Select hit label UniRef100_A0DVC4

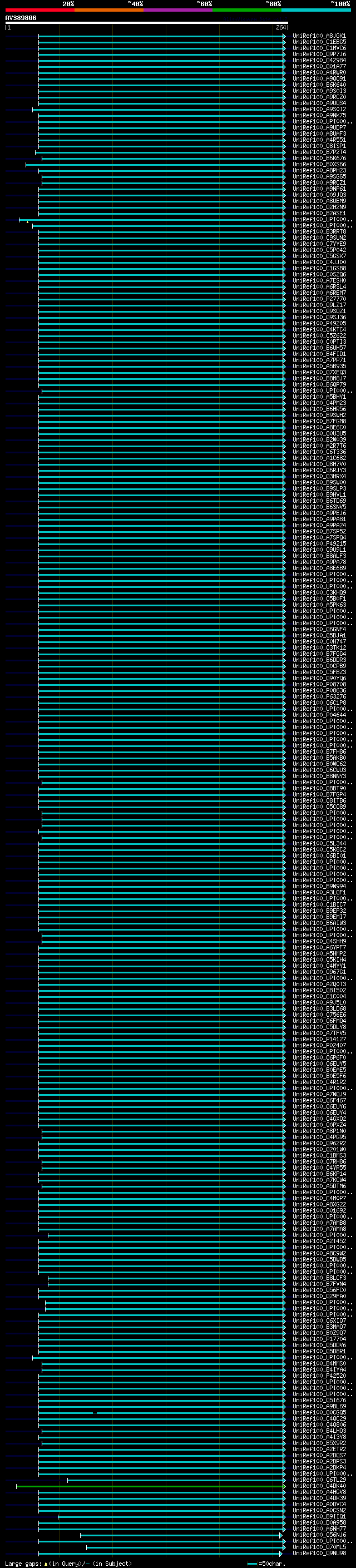[319, 1504]
